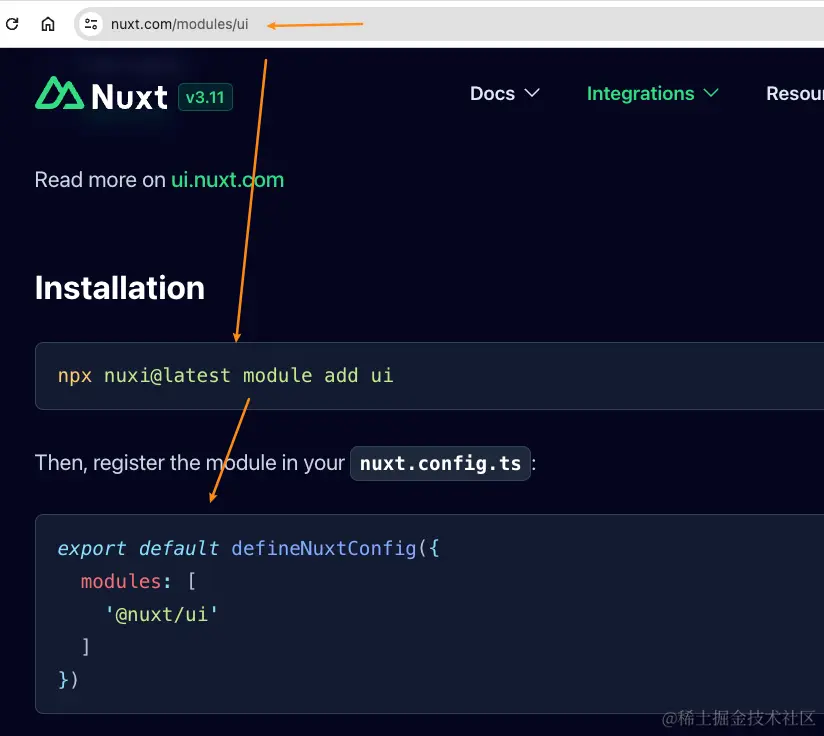Expand the chevron beside Integrations

coord(711,93)
